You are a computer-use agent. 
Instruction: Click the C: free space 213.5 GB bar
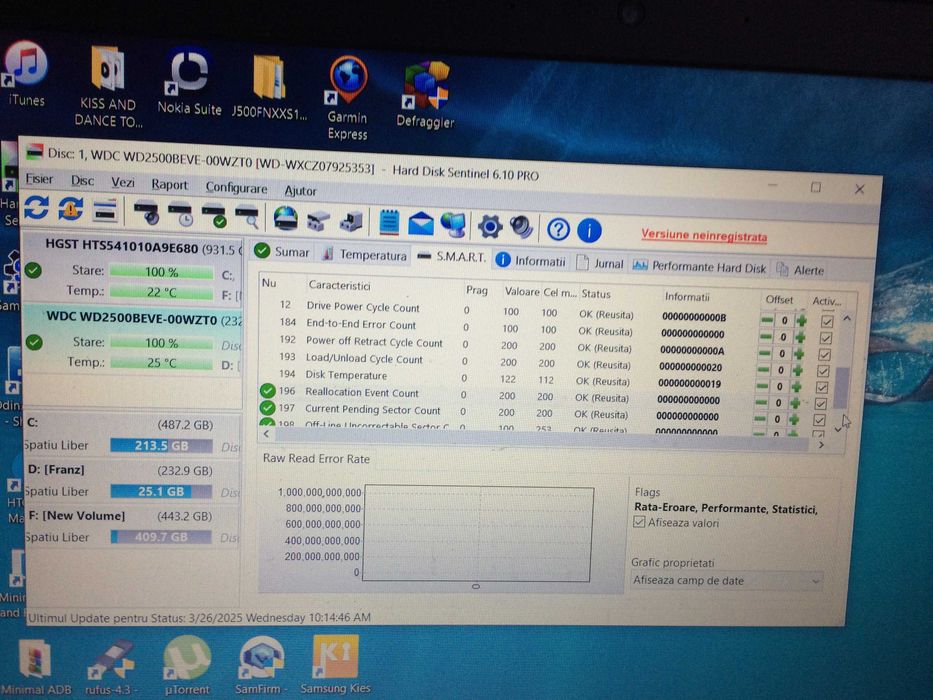[x=161, y=446]
